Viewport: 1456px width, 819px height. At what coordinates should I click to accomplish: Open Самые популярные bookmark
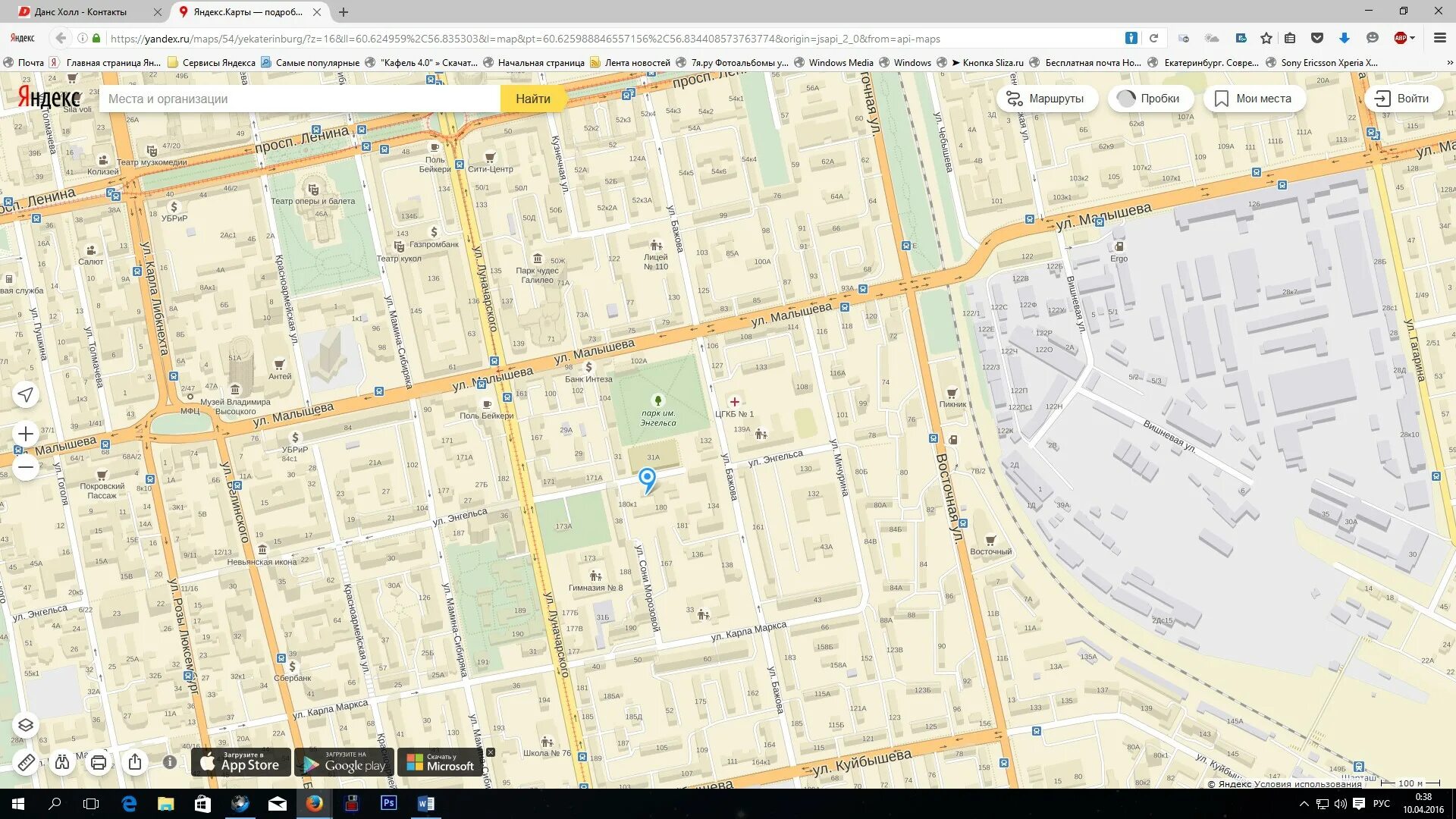(310, 63)
